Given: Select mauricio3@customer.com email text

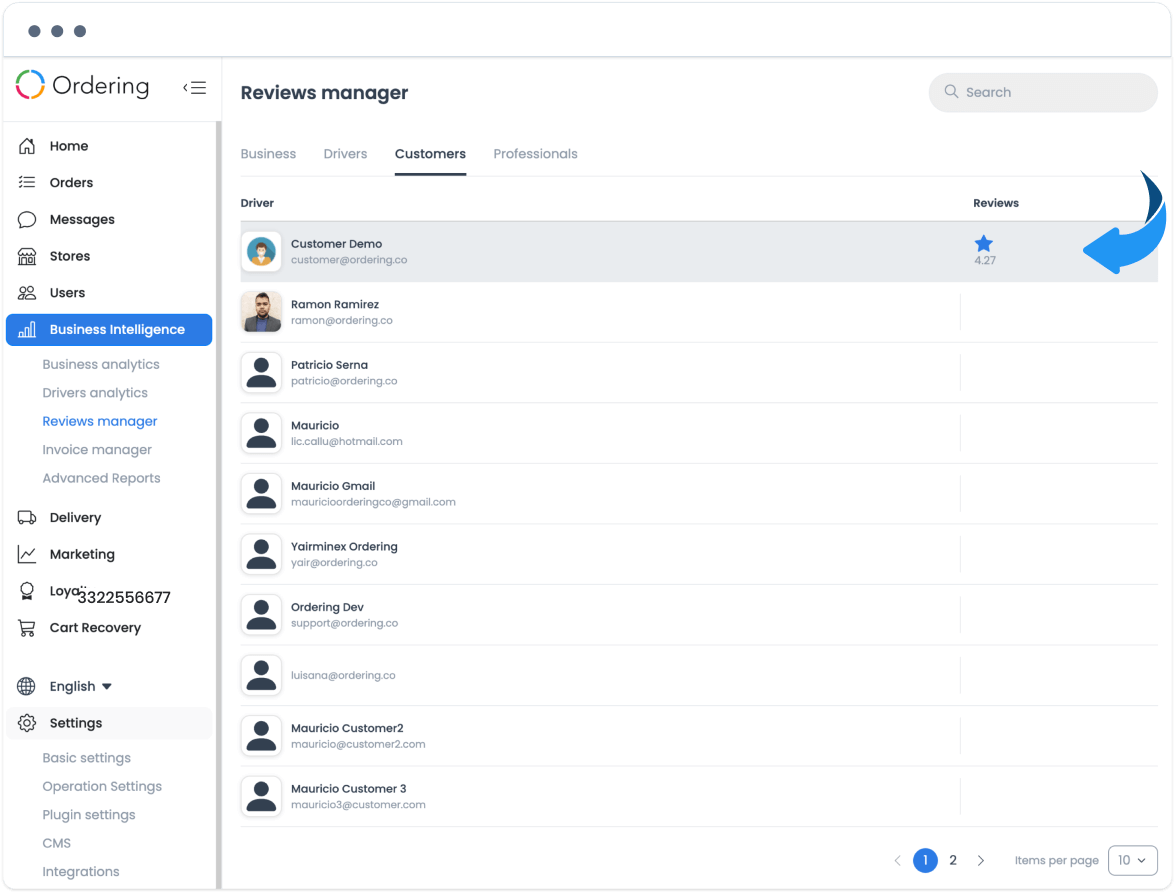Looking at the screenshot, I should pyautogui.click(x=358, y=804).
